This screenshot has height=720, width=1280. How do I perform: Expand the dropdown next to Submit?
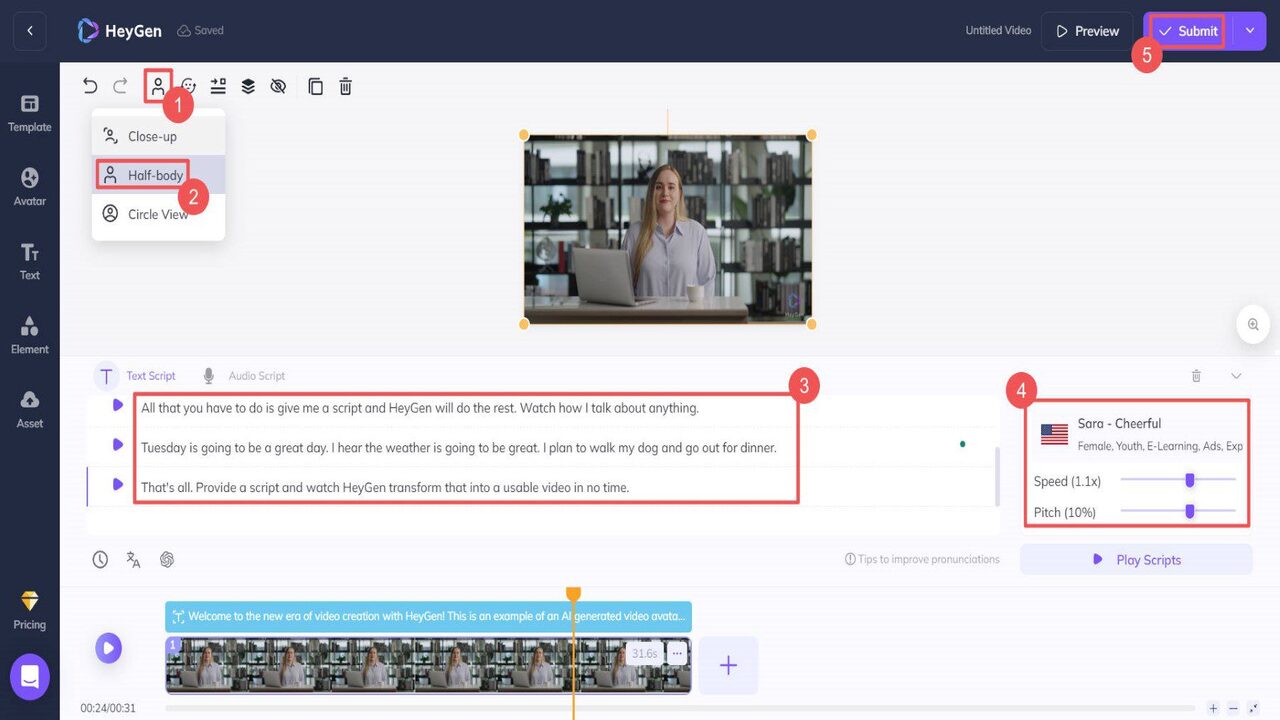coord(1250,31)
